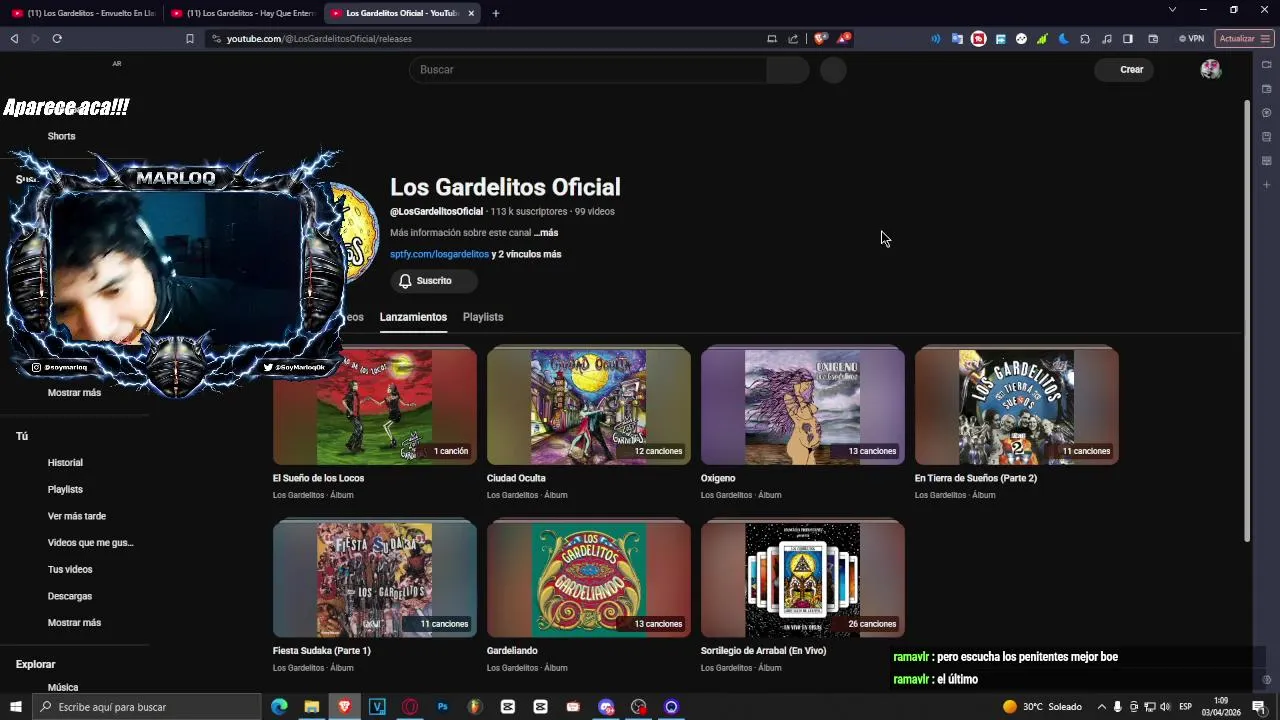The image size is (1280, 720).
Task: Open the y 2 vínculos más link
Action: (x=526, y=255)
